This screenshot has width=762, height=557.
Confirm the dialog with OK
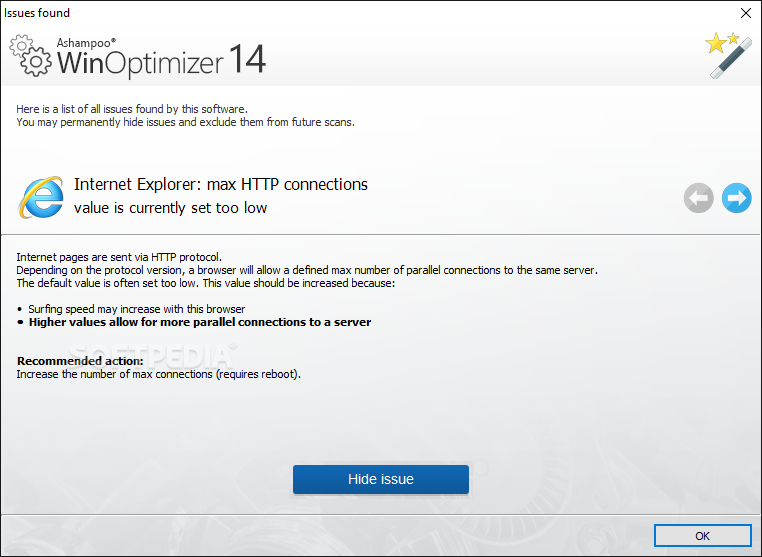pyautogui.click(x=702, y=536)
